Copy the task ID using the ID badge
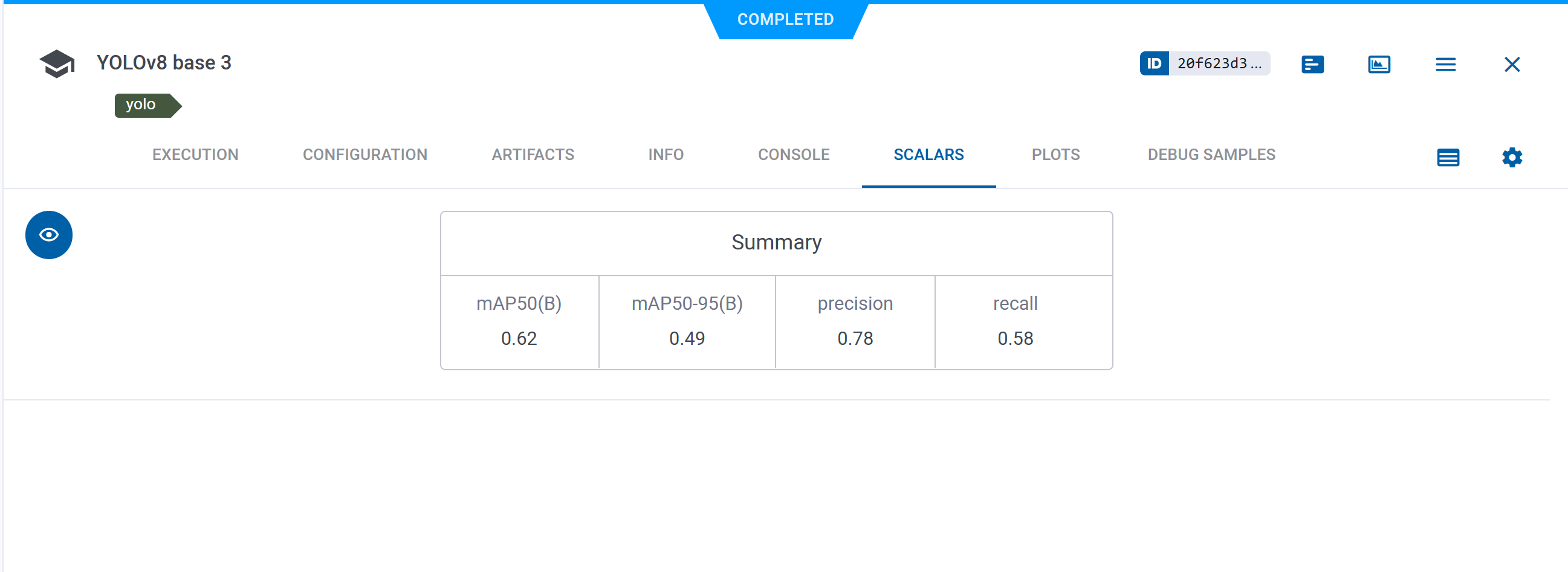Viewport: 1568px width, 572px height. (1155, 63)
